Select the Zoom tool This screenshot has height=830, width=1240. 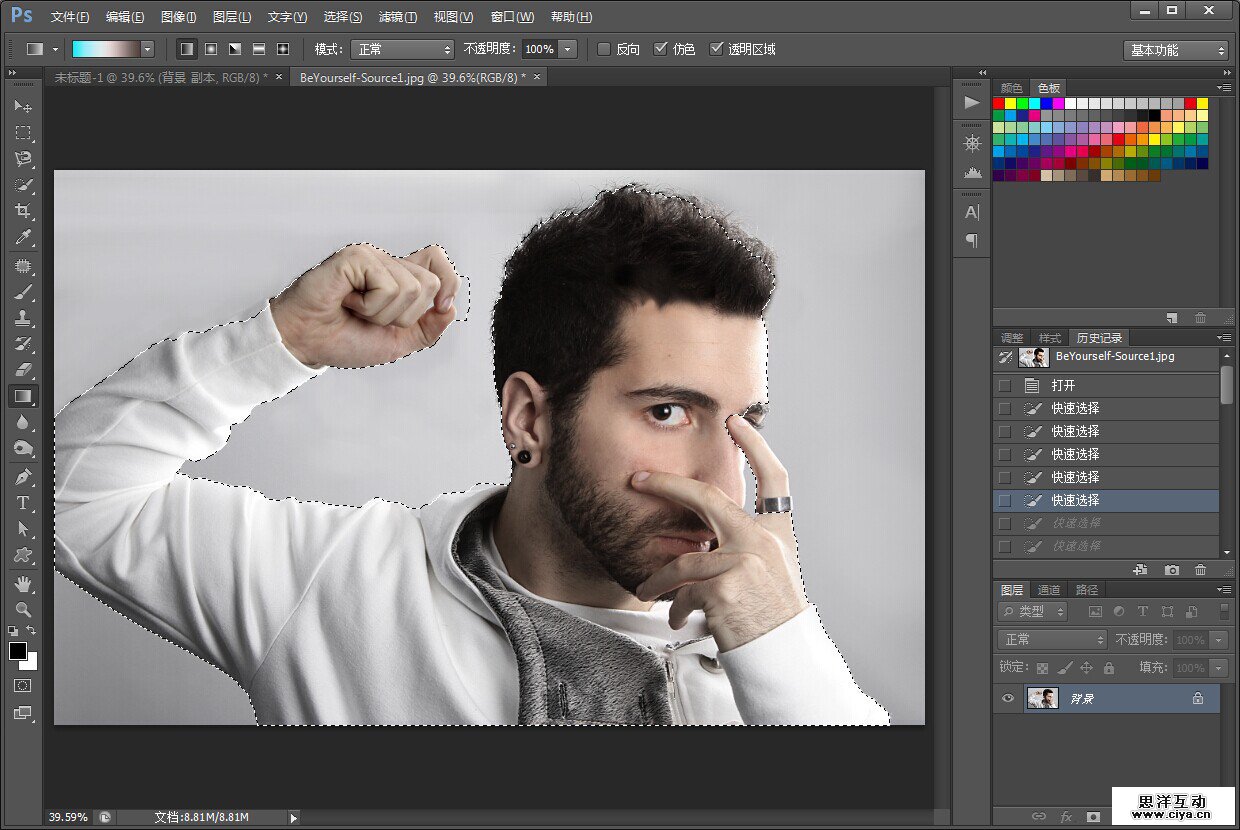tap(22, 609)
